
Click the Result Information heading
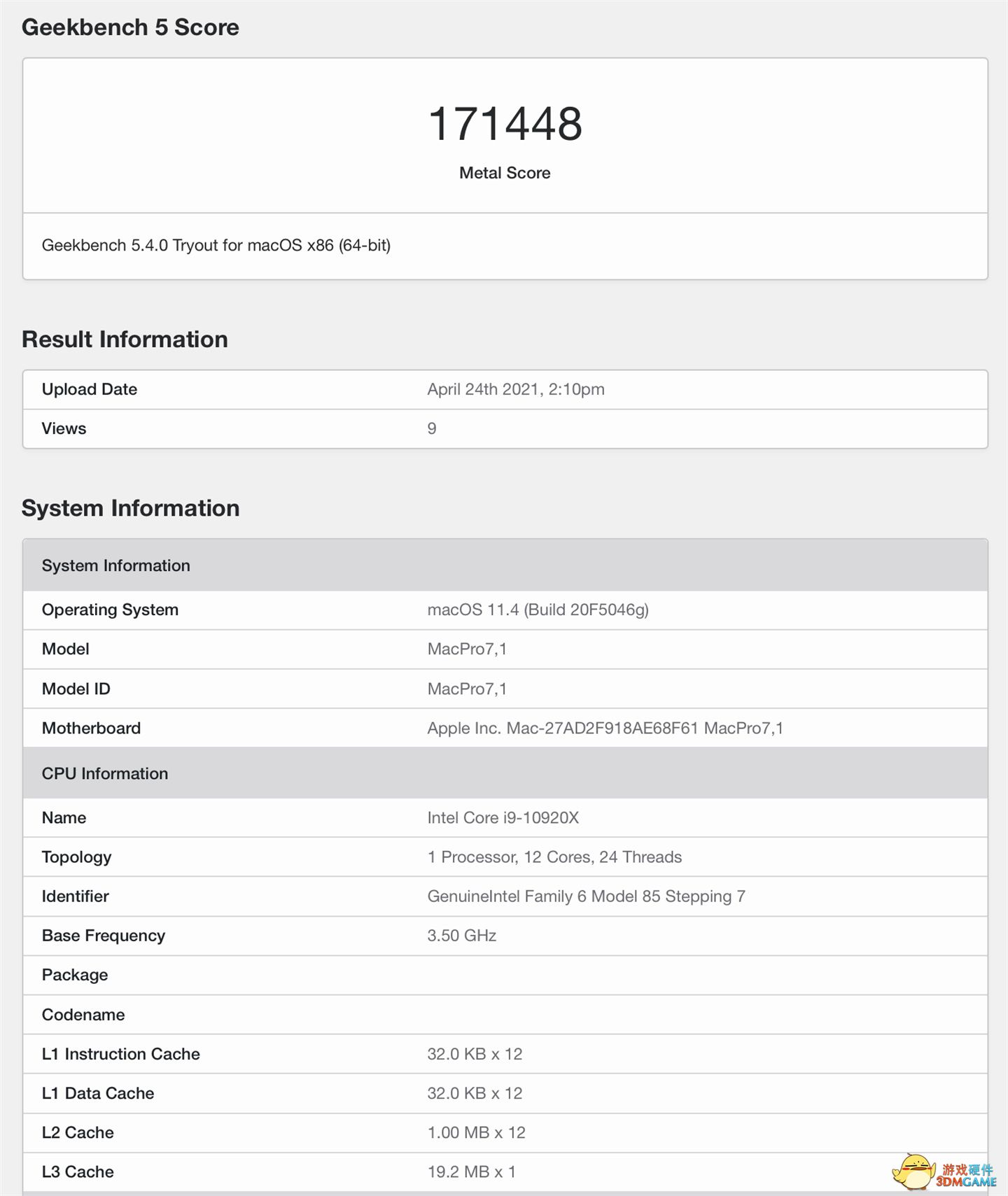[125, 339]
